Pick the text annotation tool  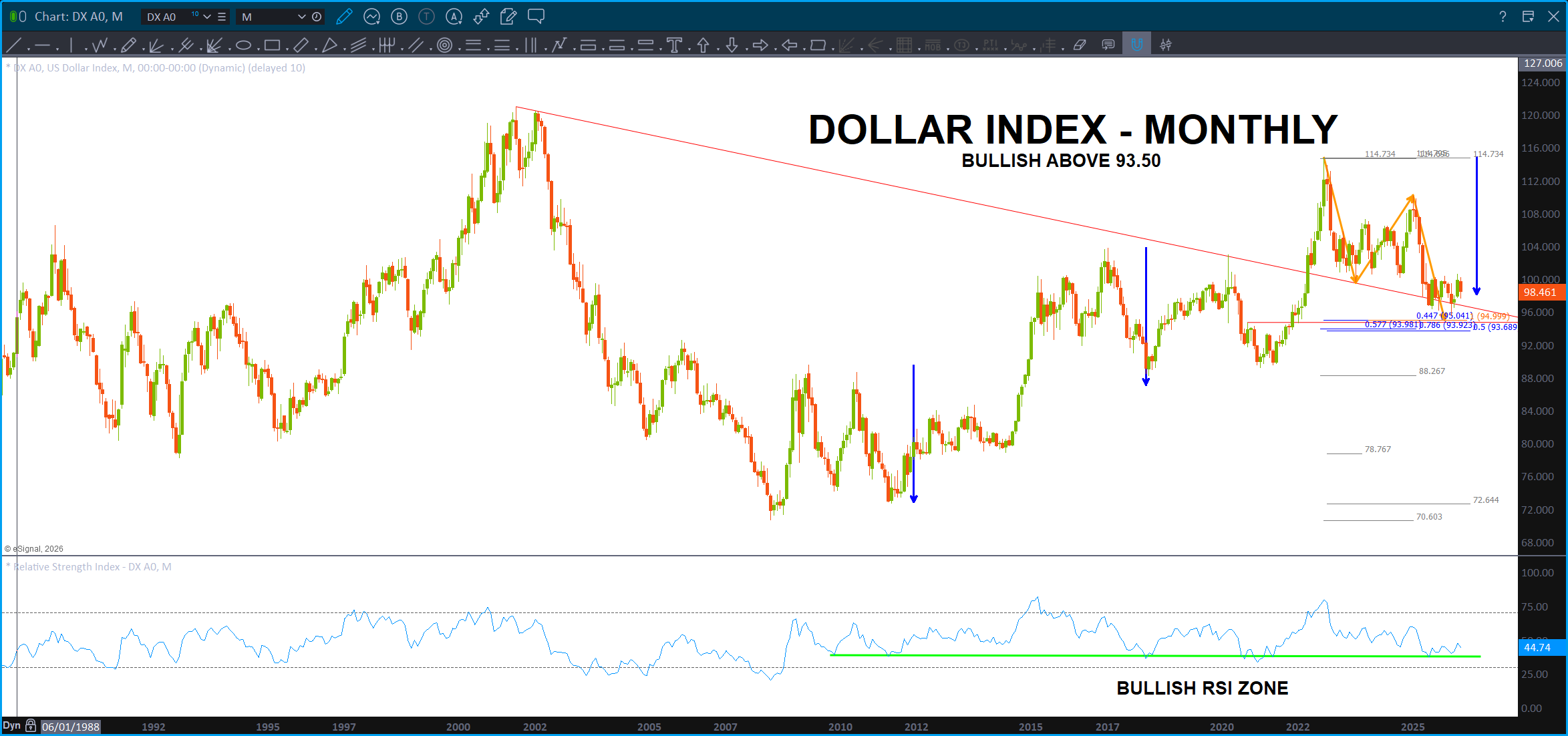(674, 45)
